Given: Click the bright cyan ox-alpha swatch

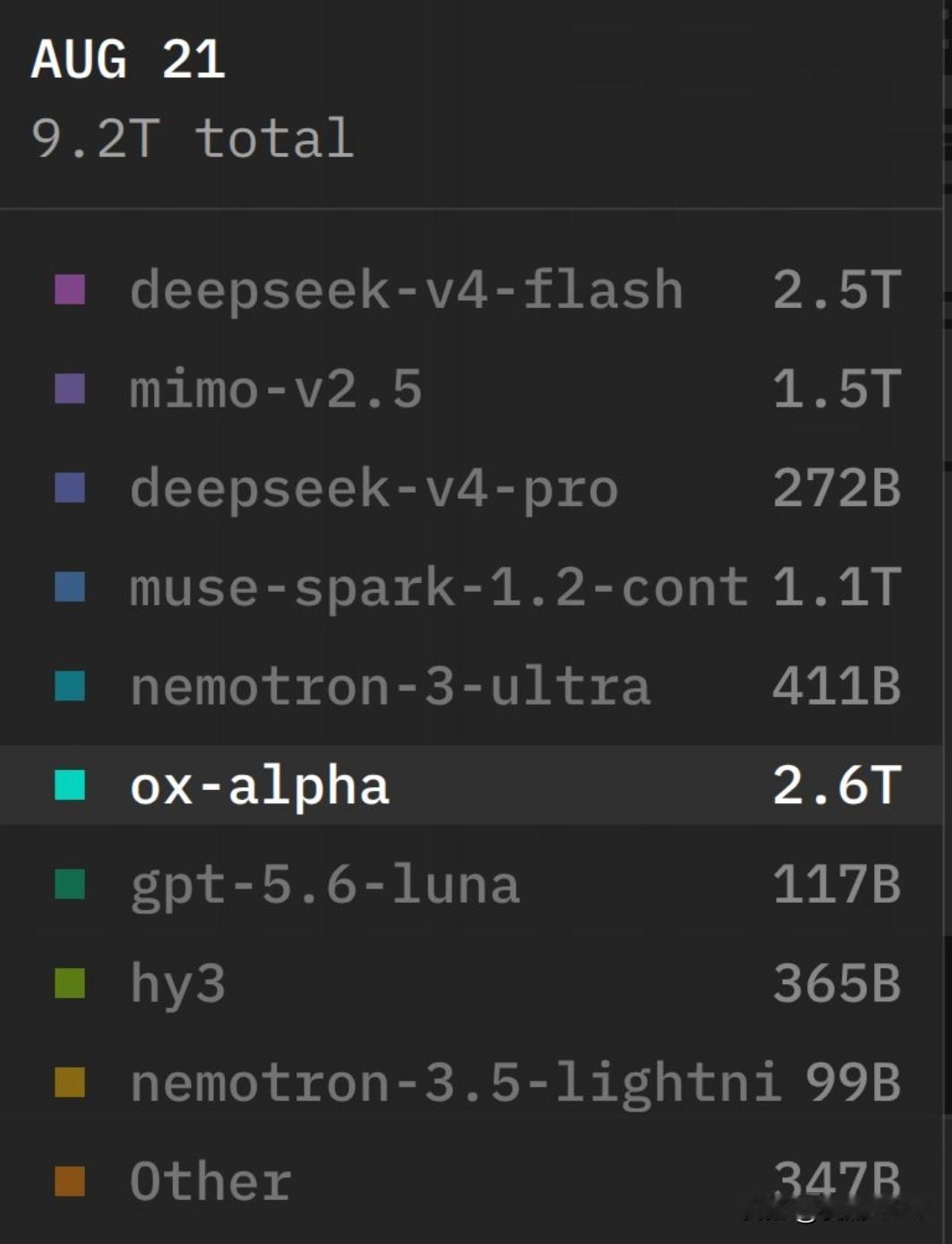Looking at the screenshot, I should (x=70, y=785).
